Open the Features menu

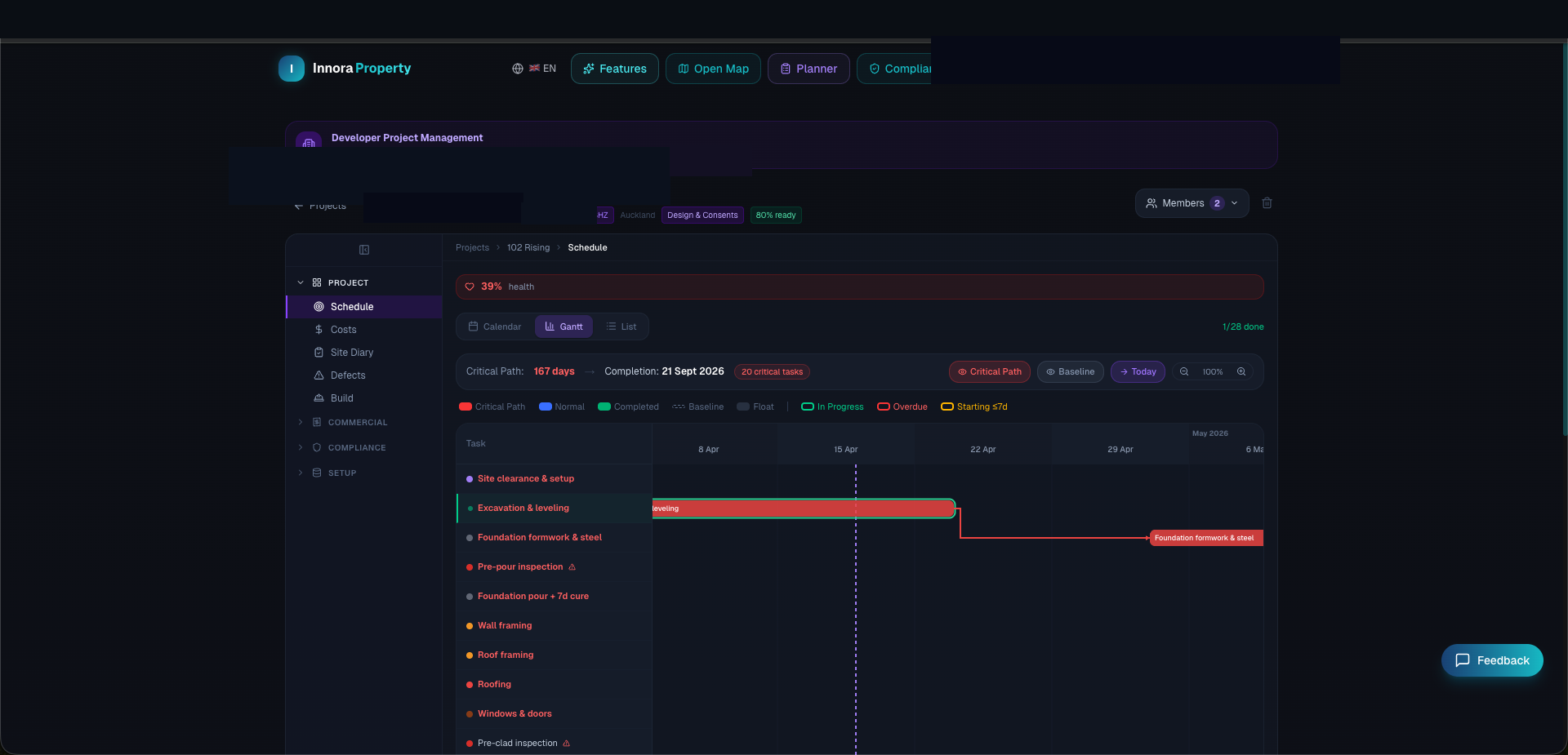615,69
